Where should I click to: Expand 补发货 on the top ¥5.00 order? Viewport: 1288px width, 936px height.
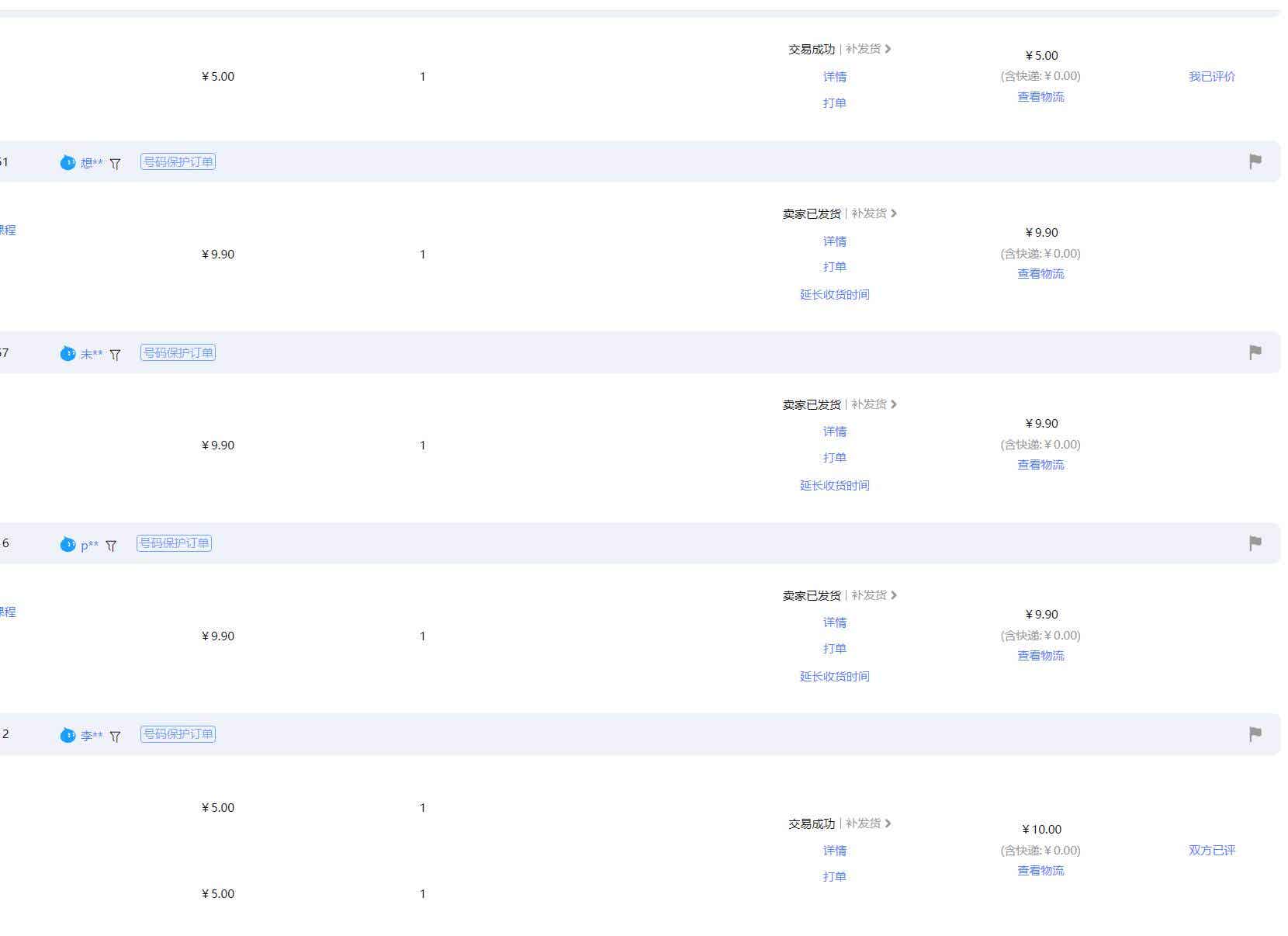click(x=868, y=49)
